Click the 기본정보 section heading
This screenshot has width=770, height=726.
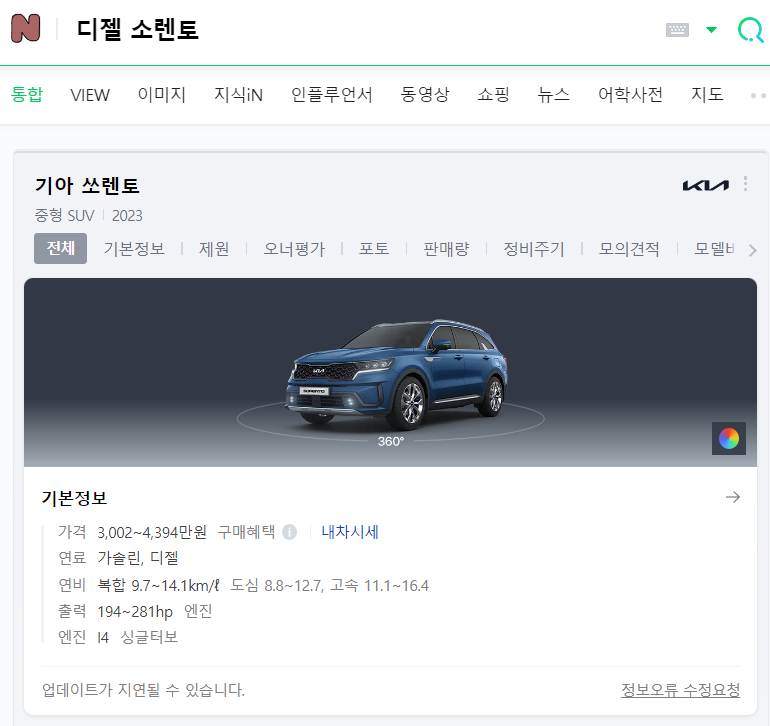click(x=75, y=498)
